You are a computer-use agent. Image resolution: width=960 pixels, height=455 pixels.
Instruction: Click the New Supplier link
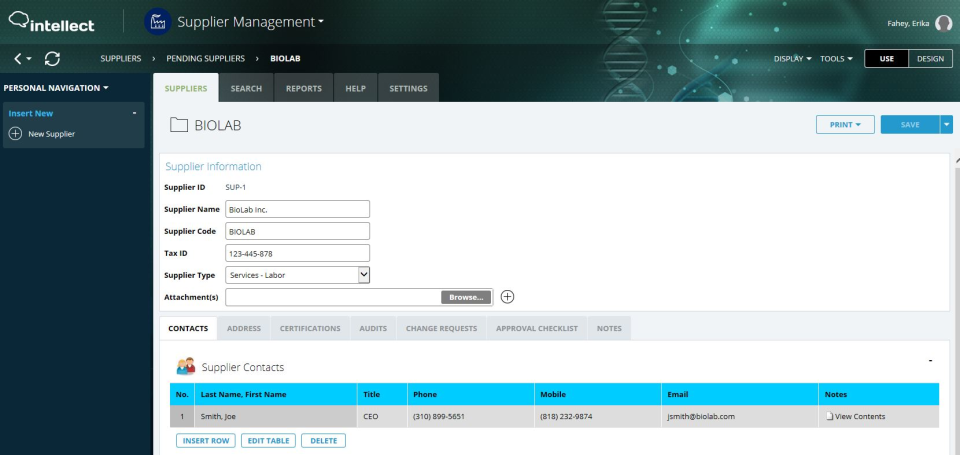point(51,133)
